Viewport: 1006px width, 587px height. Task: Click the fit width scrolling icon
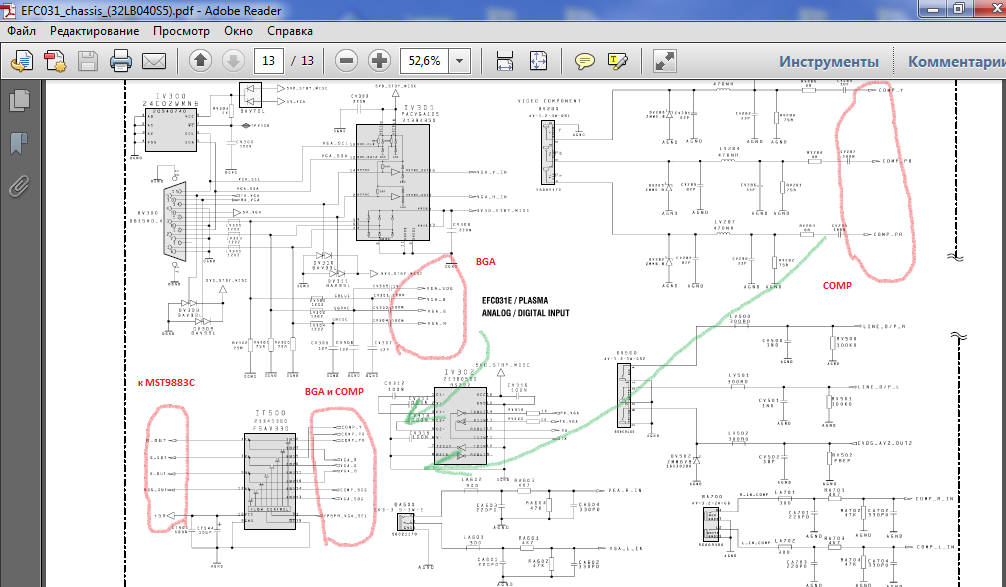pyautogui.click(x=505, y=61)
